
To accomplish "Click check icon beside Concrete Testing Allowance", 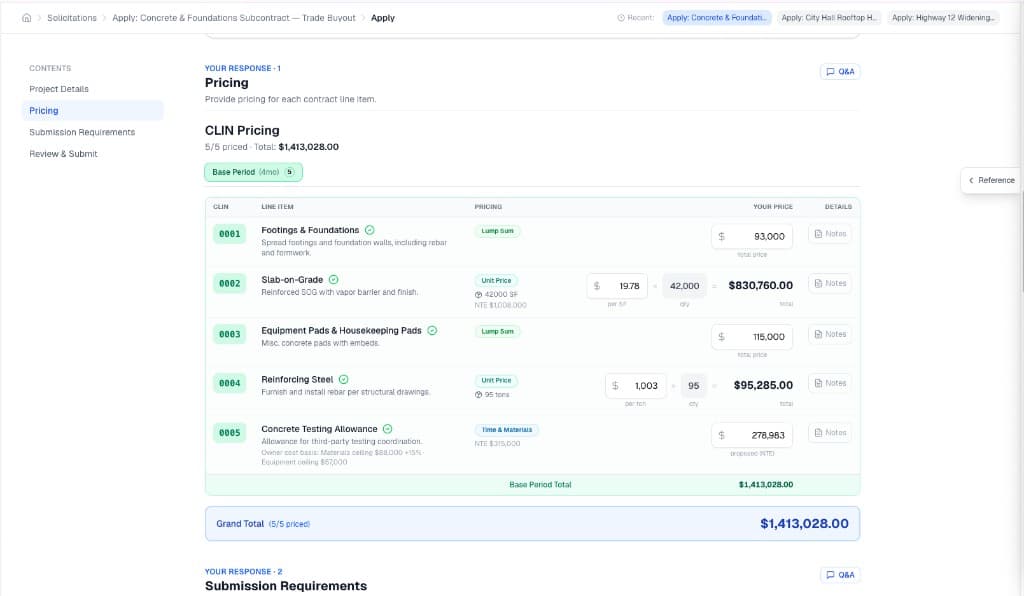I will pos(387,429).
